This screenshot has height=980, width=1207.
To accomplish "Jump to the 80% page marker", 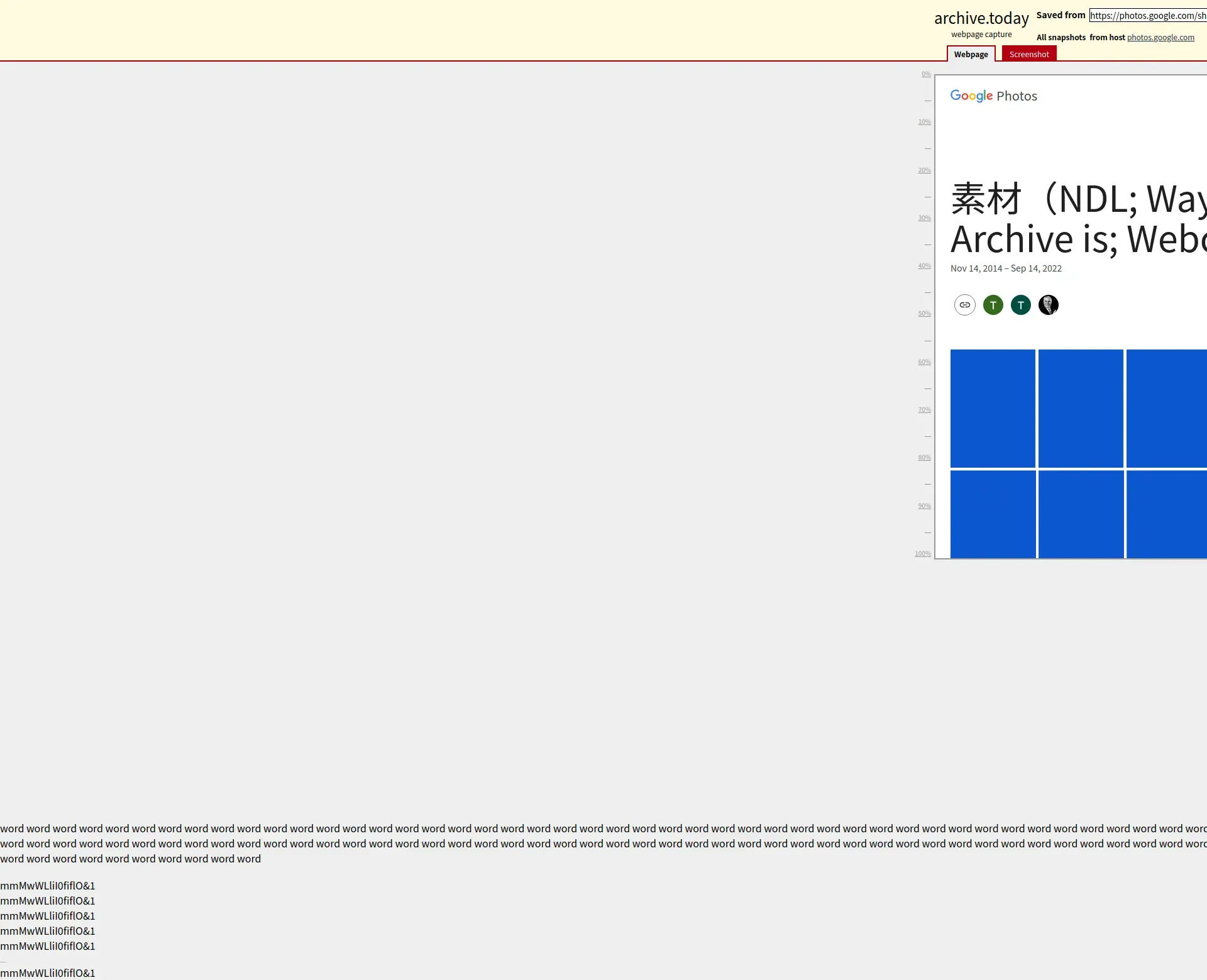I will pyautogui.click(x=924, y=458).
